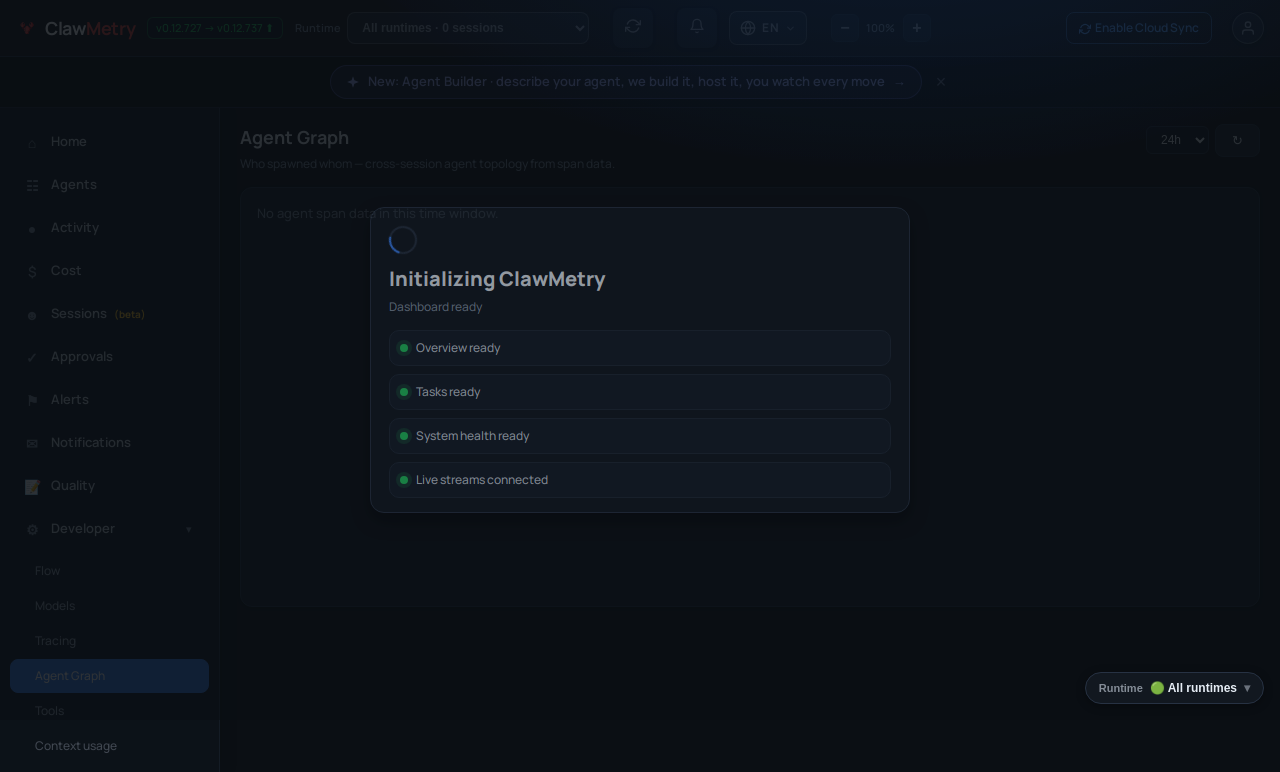This screenshot has width=1280, height=772.
Task: Open the notifications bell icon
Action: (x=697, y=27)
